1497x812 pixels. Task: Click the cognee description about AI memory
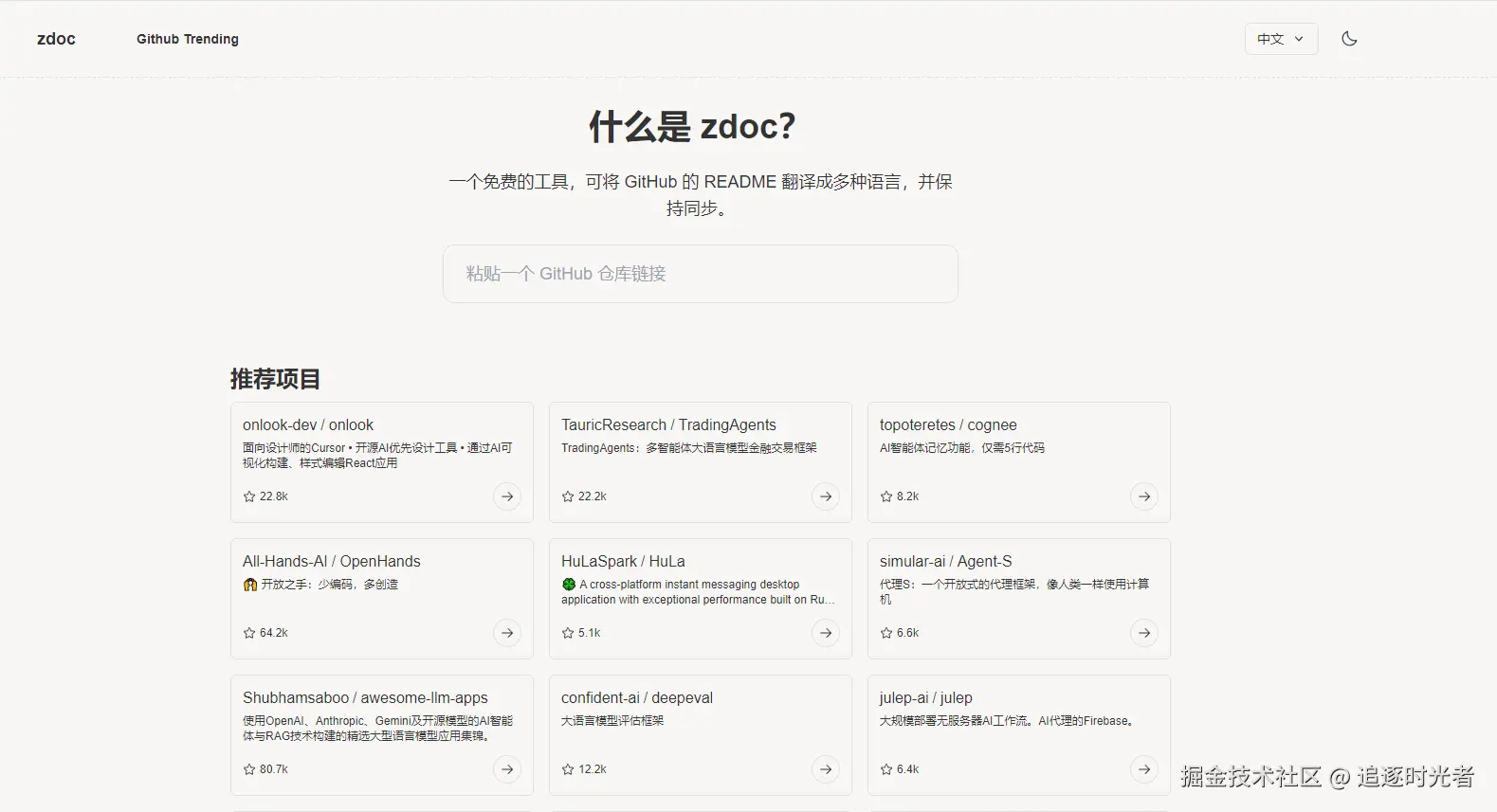click(962, 448)
